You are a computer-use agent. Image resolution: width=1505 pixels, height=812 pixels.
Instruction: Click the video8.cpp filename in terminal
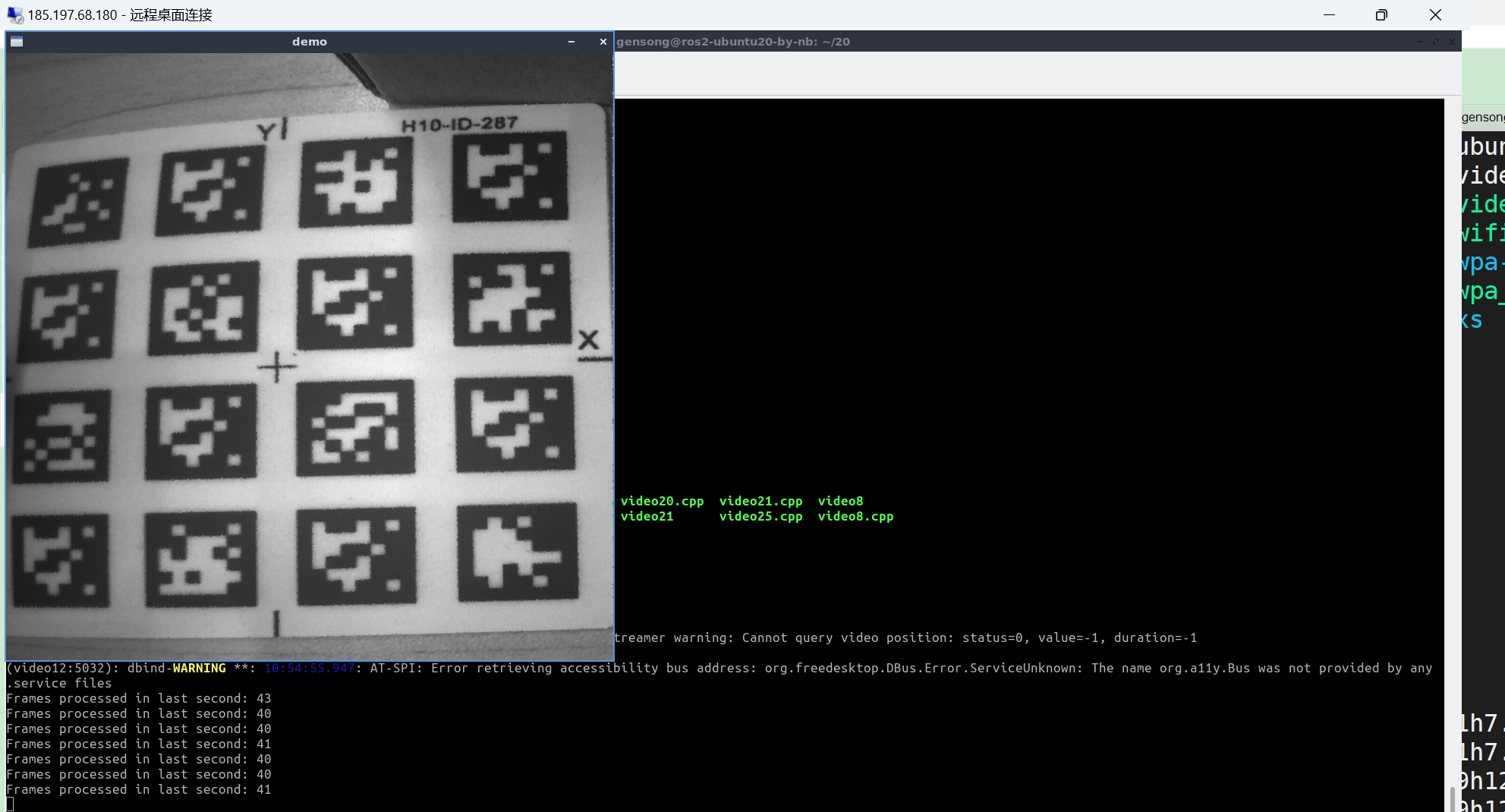(x=855, y=516)
